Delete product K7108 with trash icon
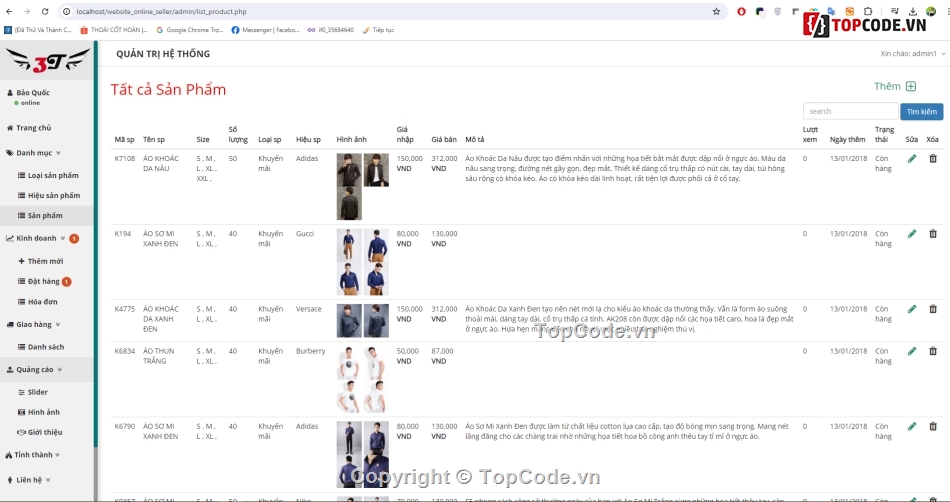This screenshot has width=950, height=502. coord(933,159)
